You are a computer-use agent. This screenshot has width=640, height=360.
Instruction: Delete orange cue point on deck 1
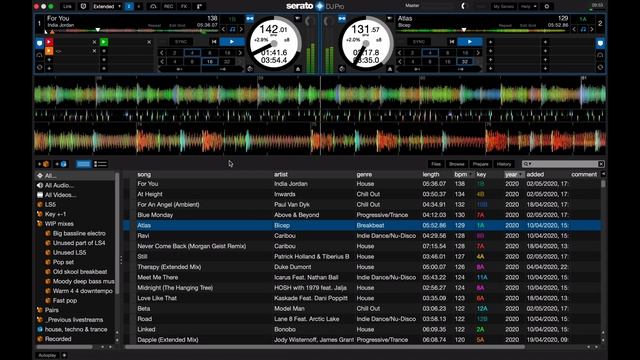pos(94,51)
